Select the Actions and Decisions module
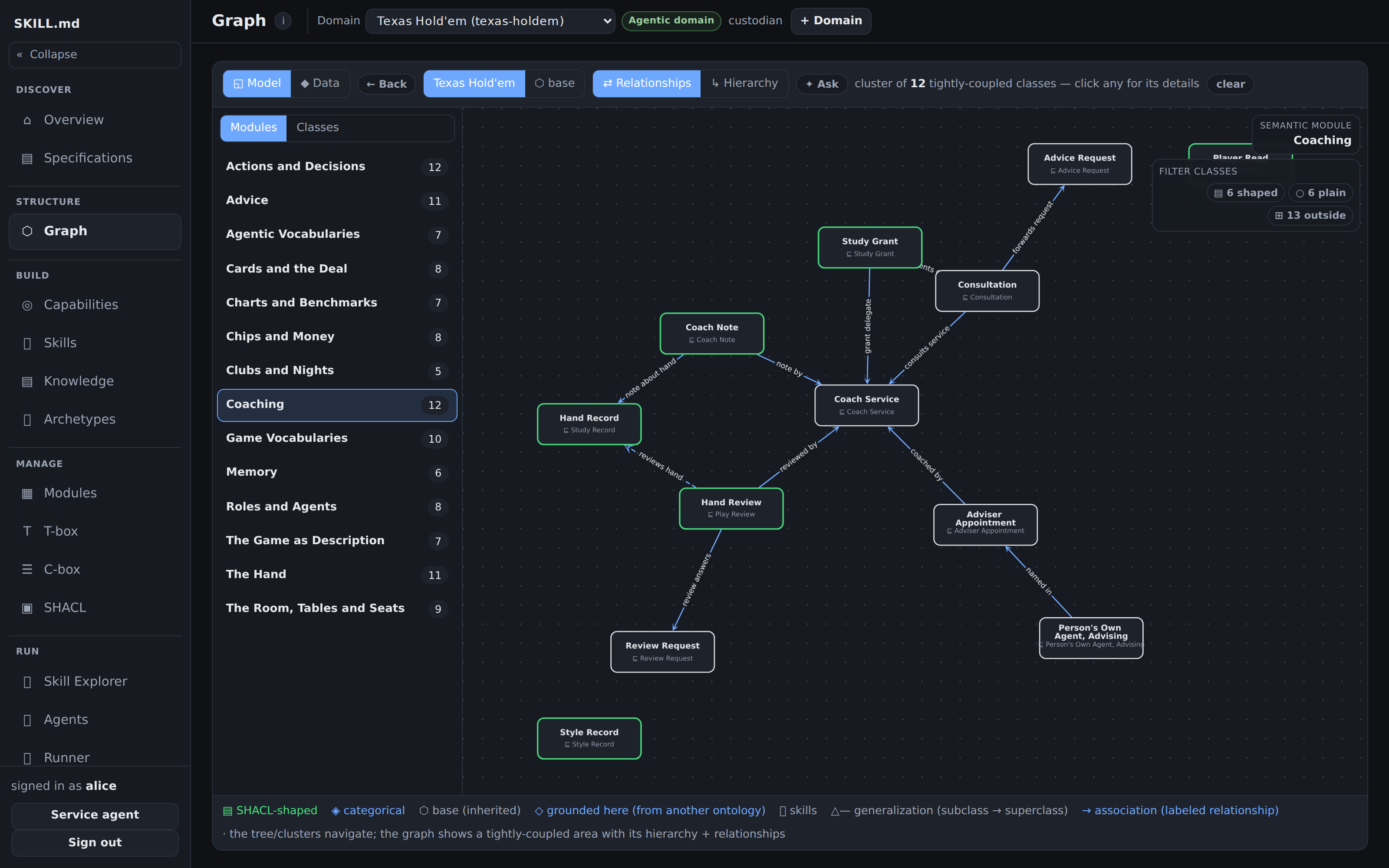This screenshot has height=868, width=1389. pos(337,167)
